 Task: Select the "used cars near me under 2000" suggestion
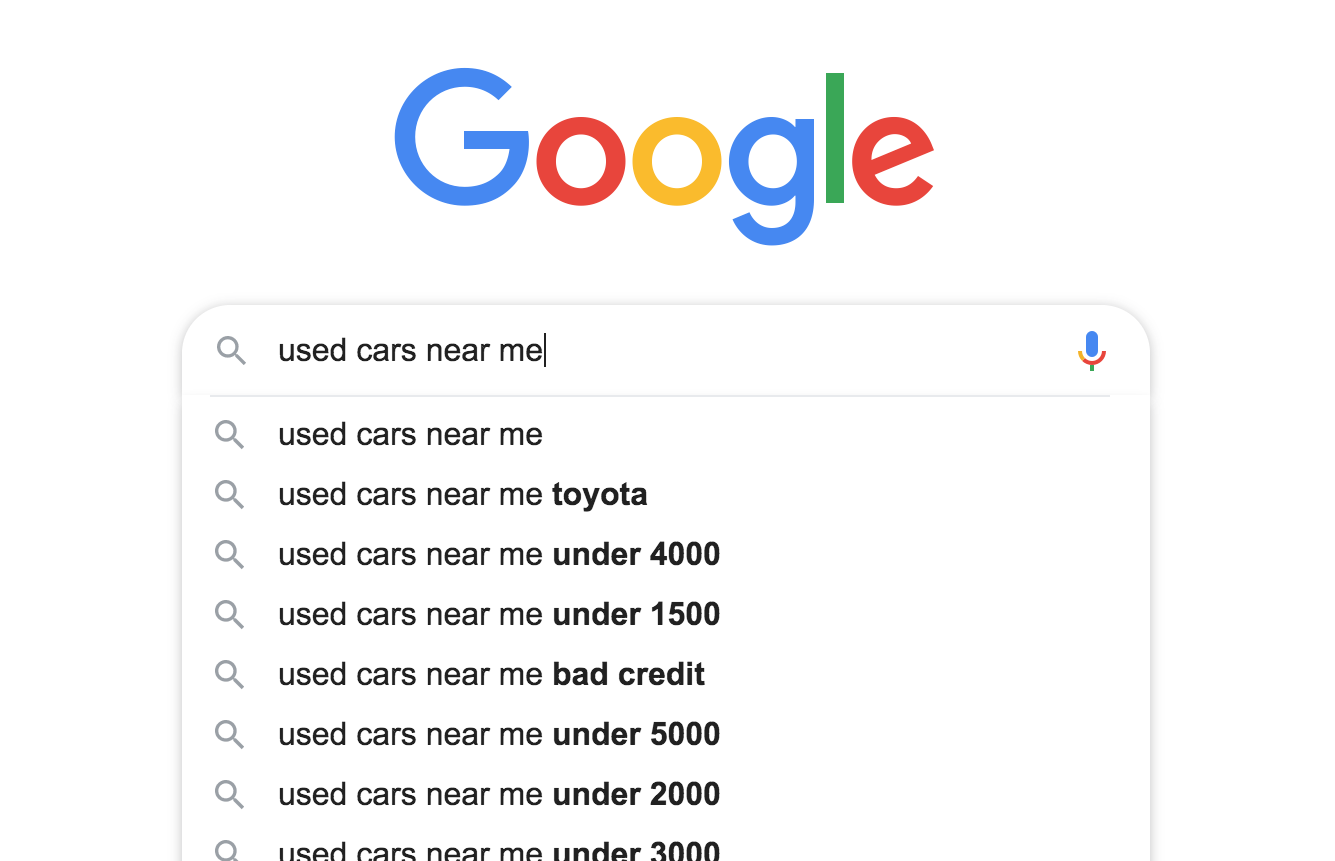click(498, 794)
